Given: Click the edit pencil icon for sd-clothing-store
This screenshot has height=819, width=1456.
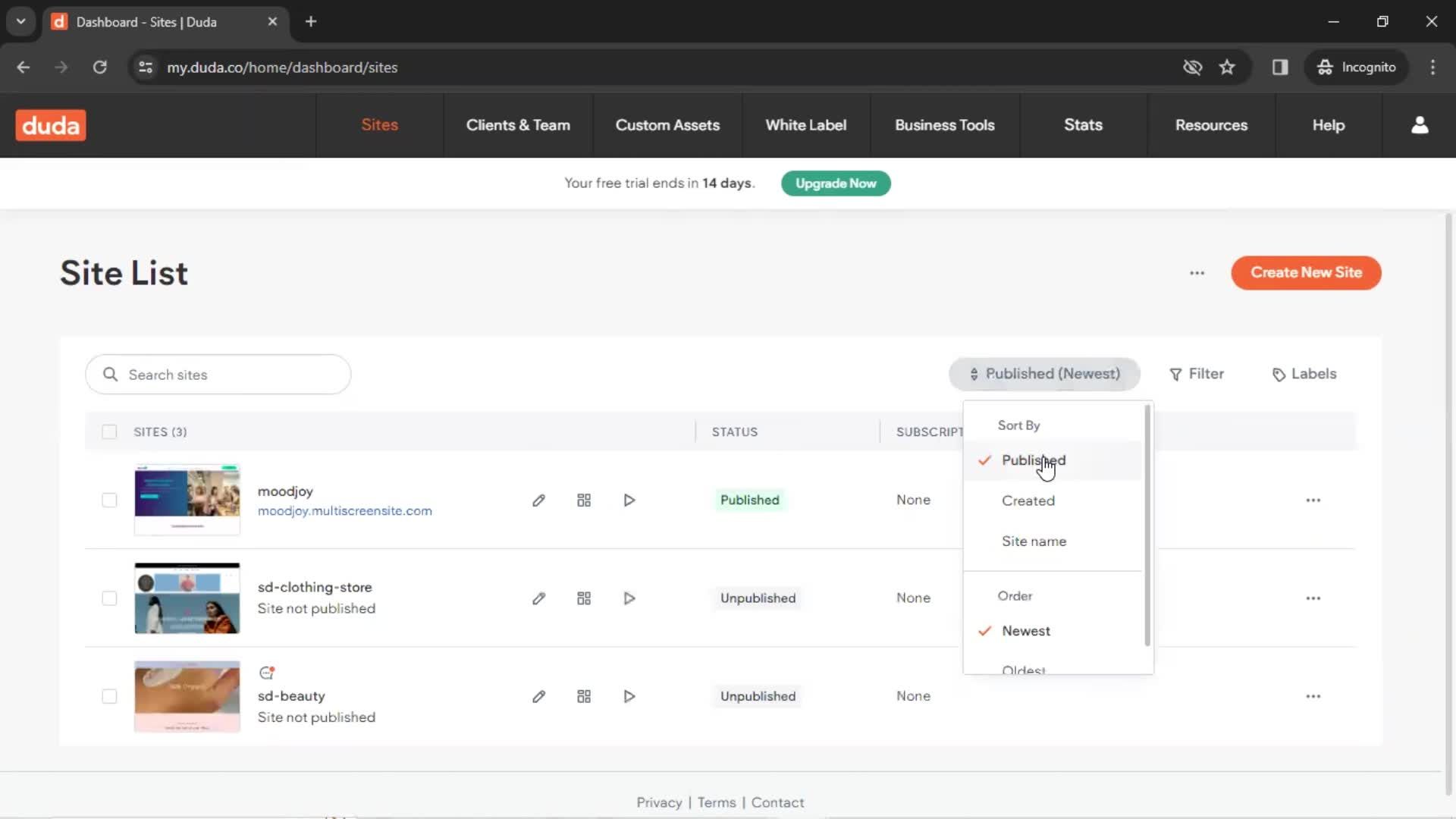Looking at the screenshot, I should [x=538, y=598].
